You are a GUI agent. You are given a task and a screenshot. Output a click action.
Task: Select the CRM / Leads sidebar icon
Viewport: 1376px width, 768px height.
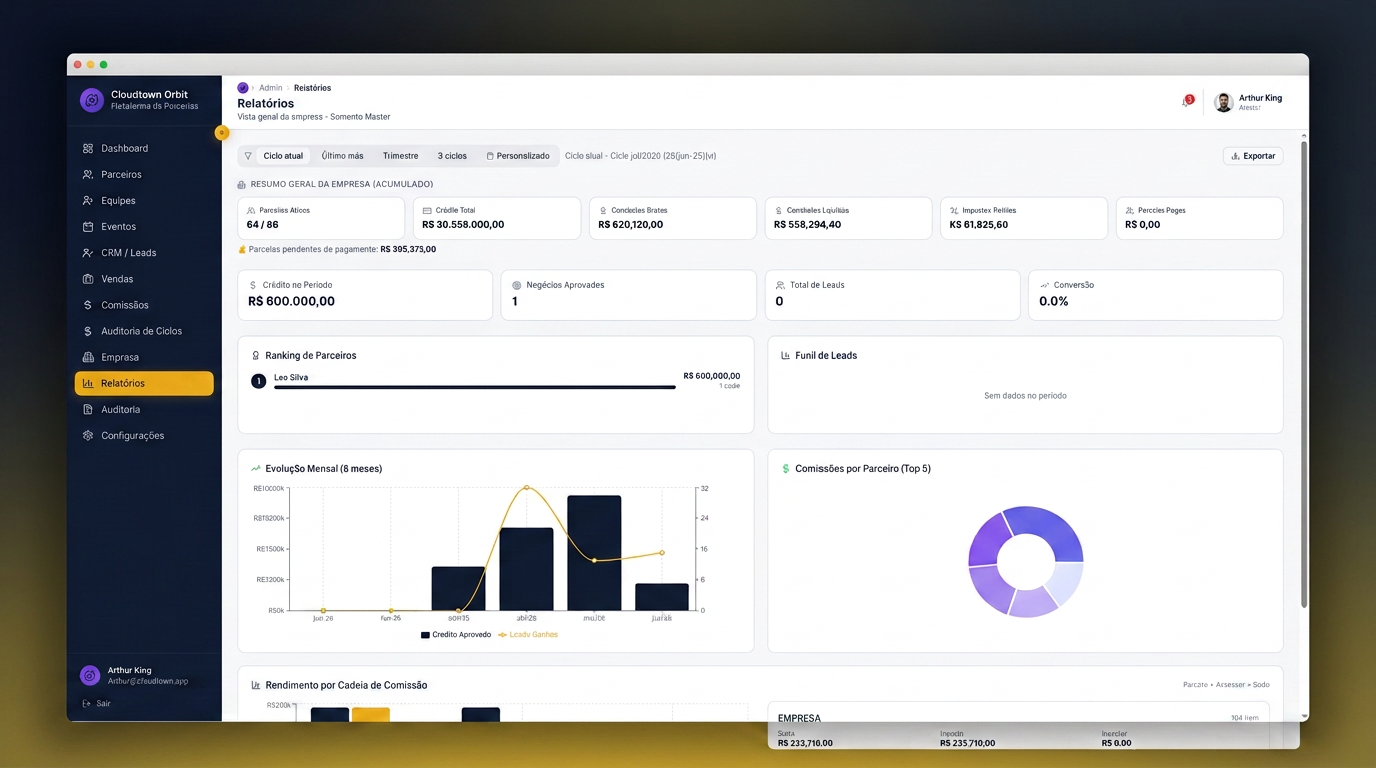88,253
